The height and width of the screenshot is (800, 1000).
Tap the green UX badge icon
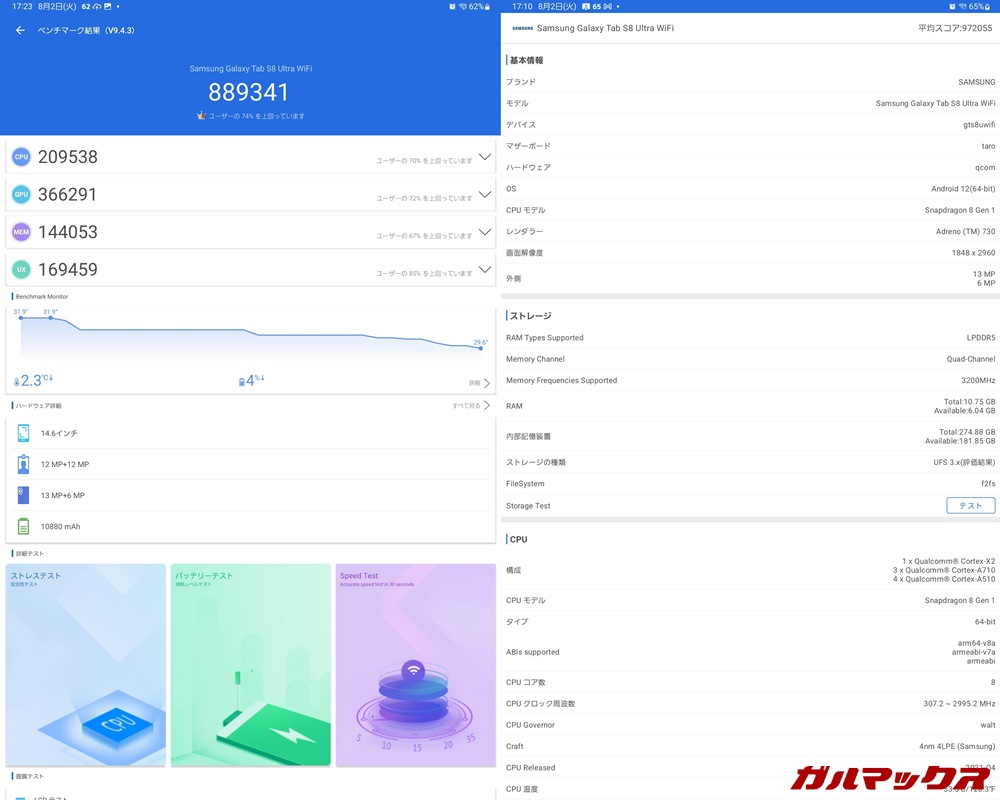21,269
